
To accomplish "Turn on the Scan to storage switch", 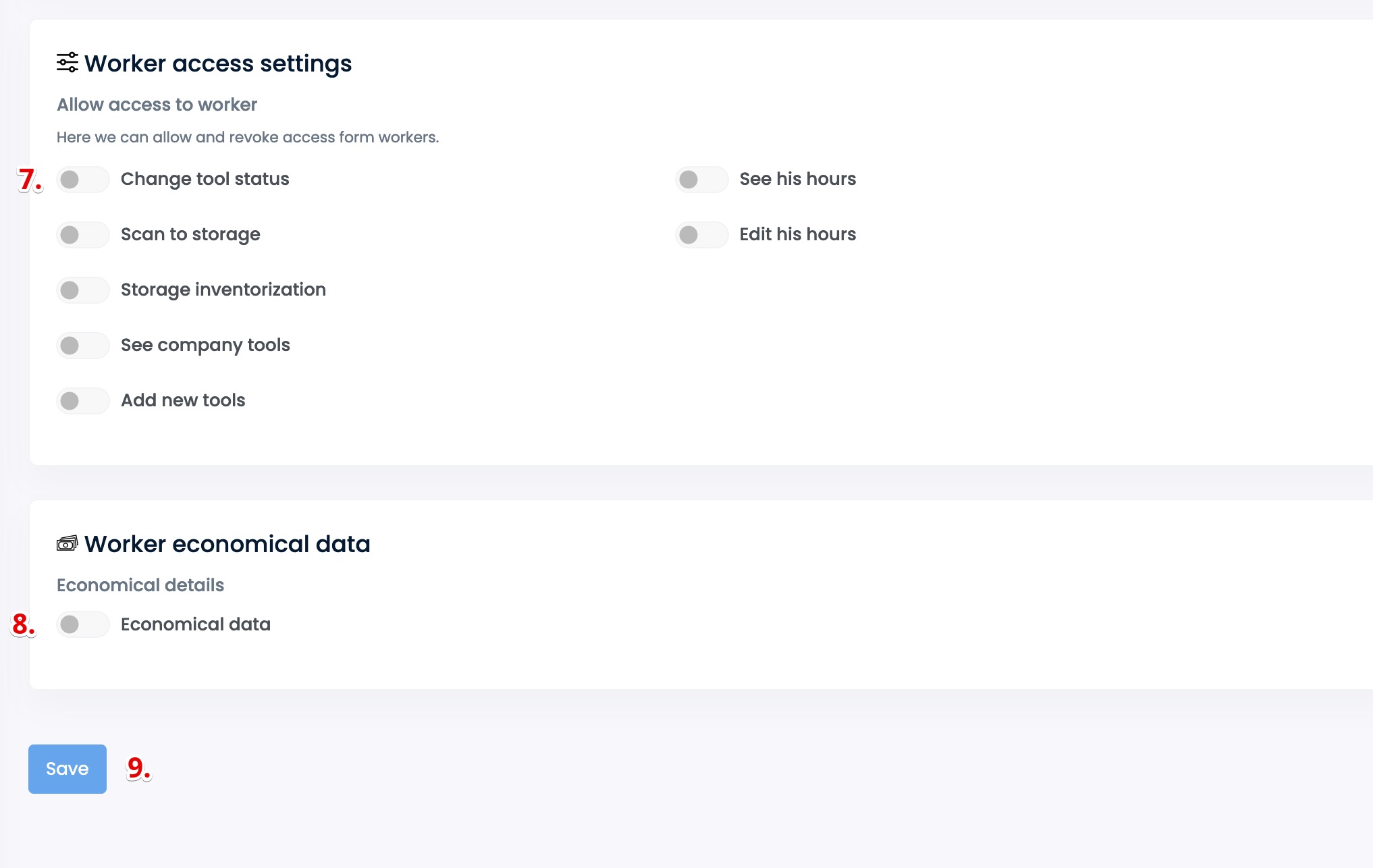I will tap(82, 235).
